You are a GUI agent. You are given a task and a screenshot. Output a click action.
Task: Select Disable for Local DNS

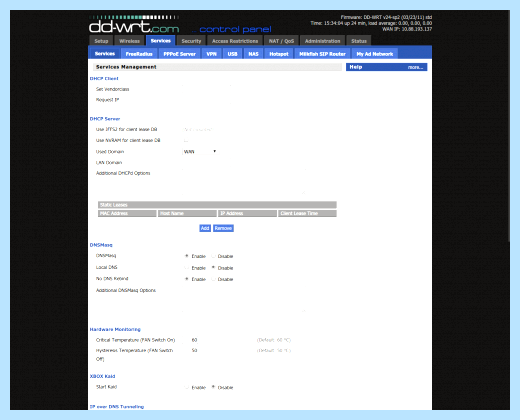click(213, 268)
